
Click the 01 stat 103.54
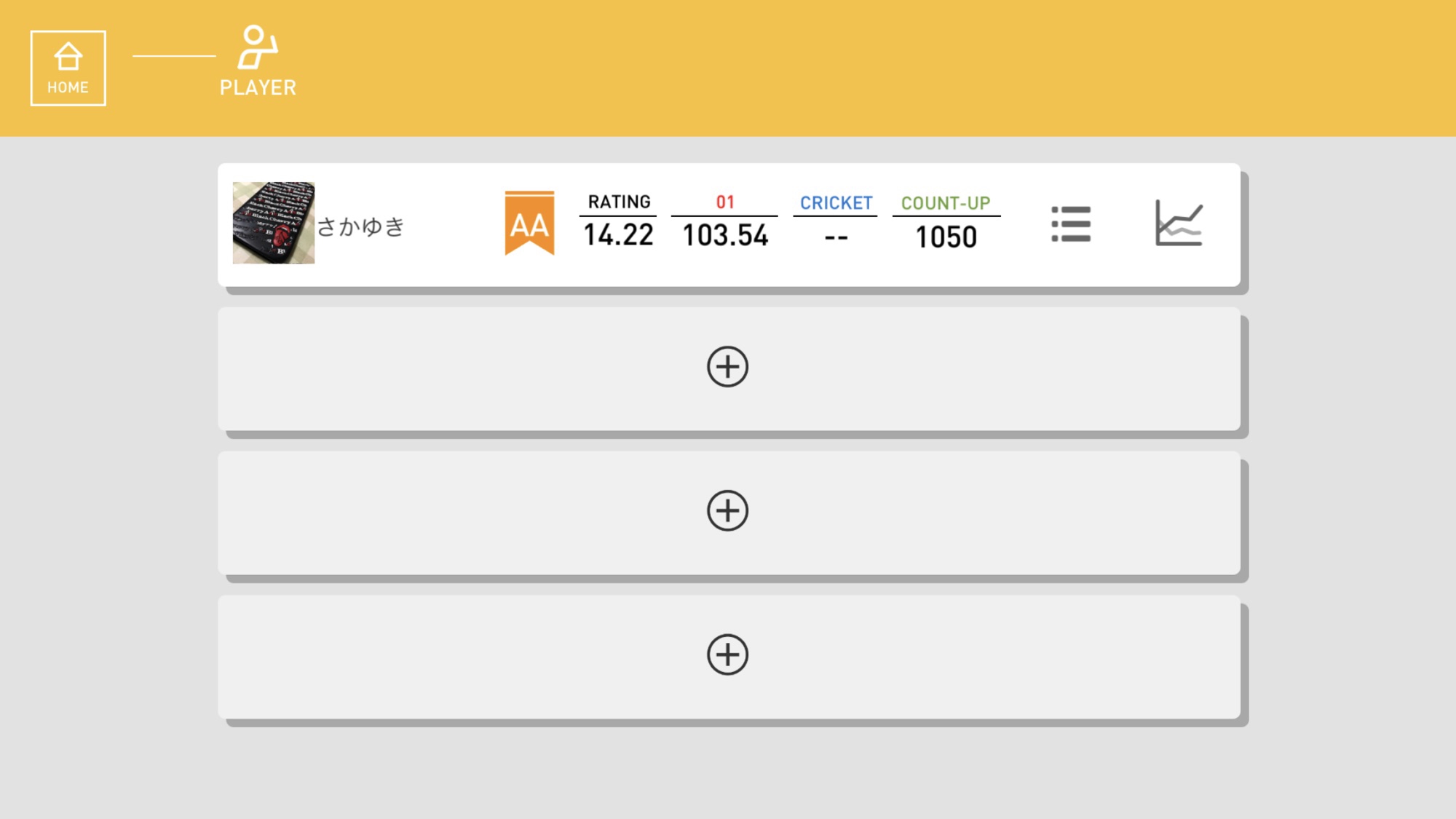[x=725, y=235]
